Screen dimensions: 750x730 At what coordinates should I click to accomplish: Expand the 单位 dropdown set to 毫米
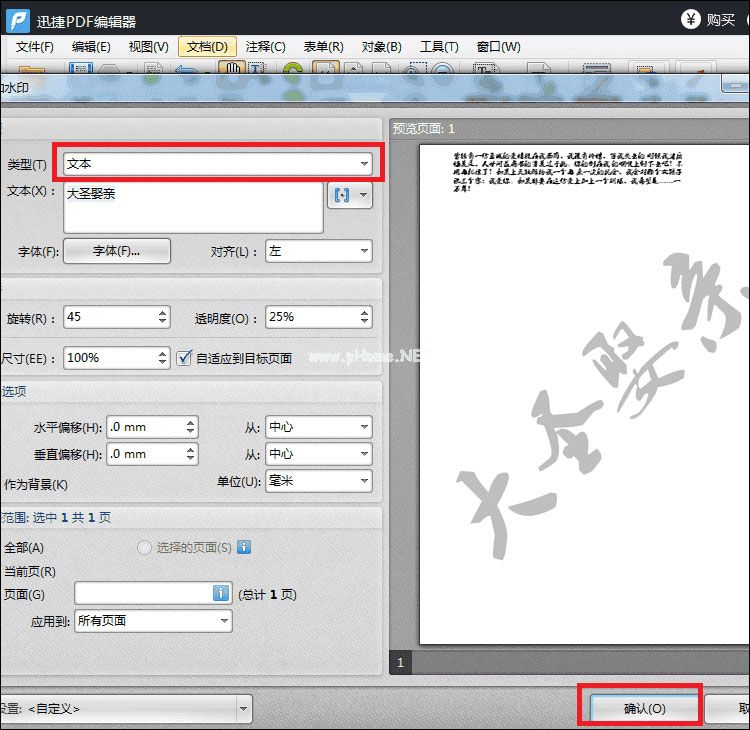318,481
